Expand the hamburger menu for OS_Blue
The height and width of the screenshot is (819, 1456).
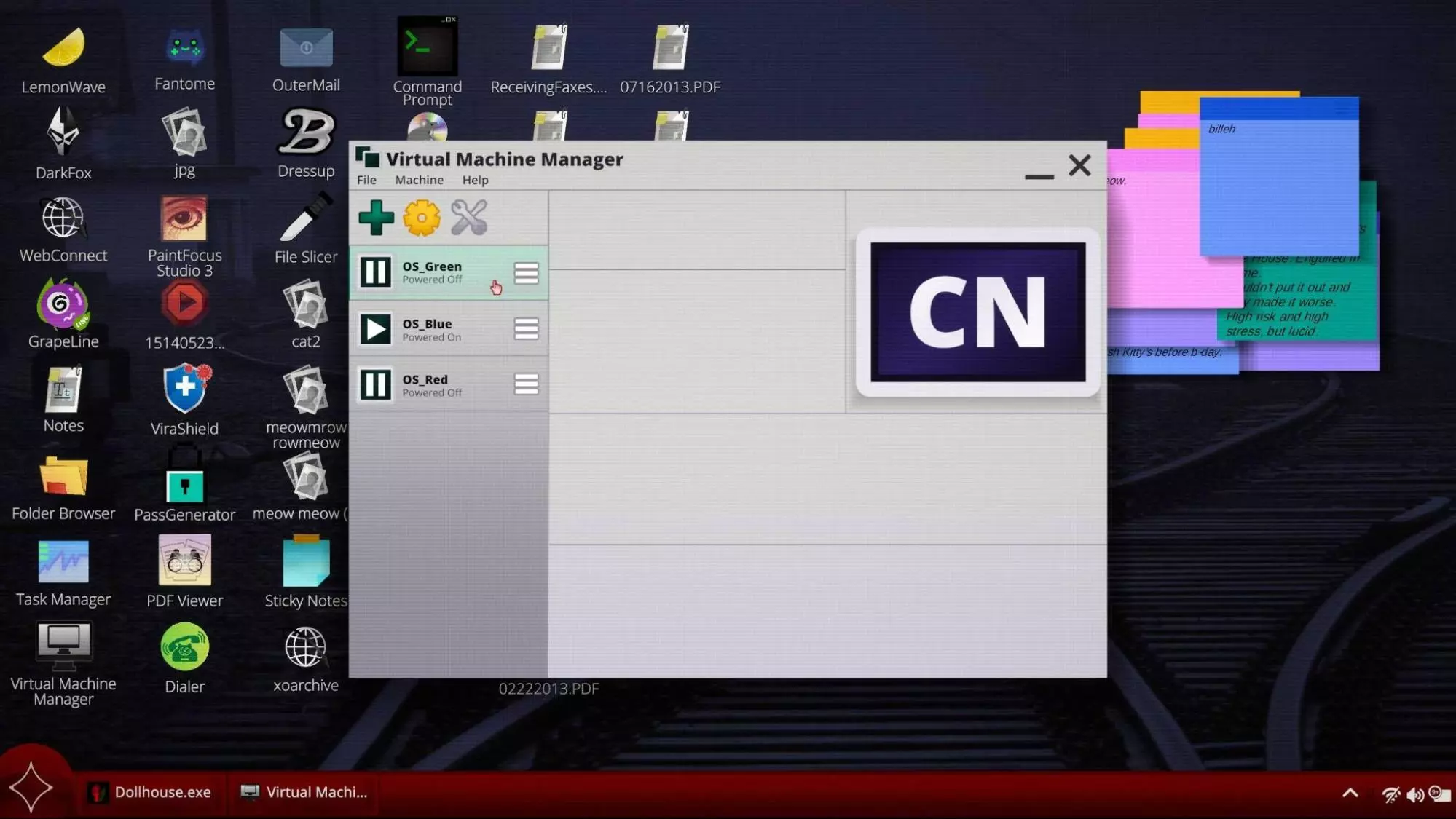coord(526,329)
